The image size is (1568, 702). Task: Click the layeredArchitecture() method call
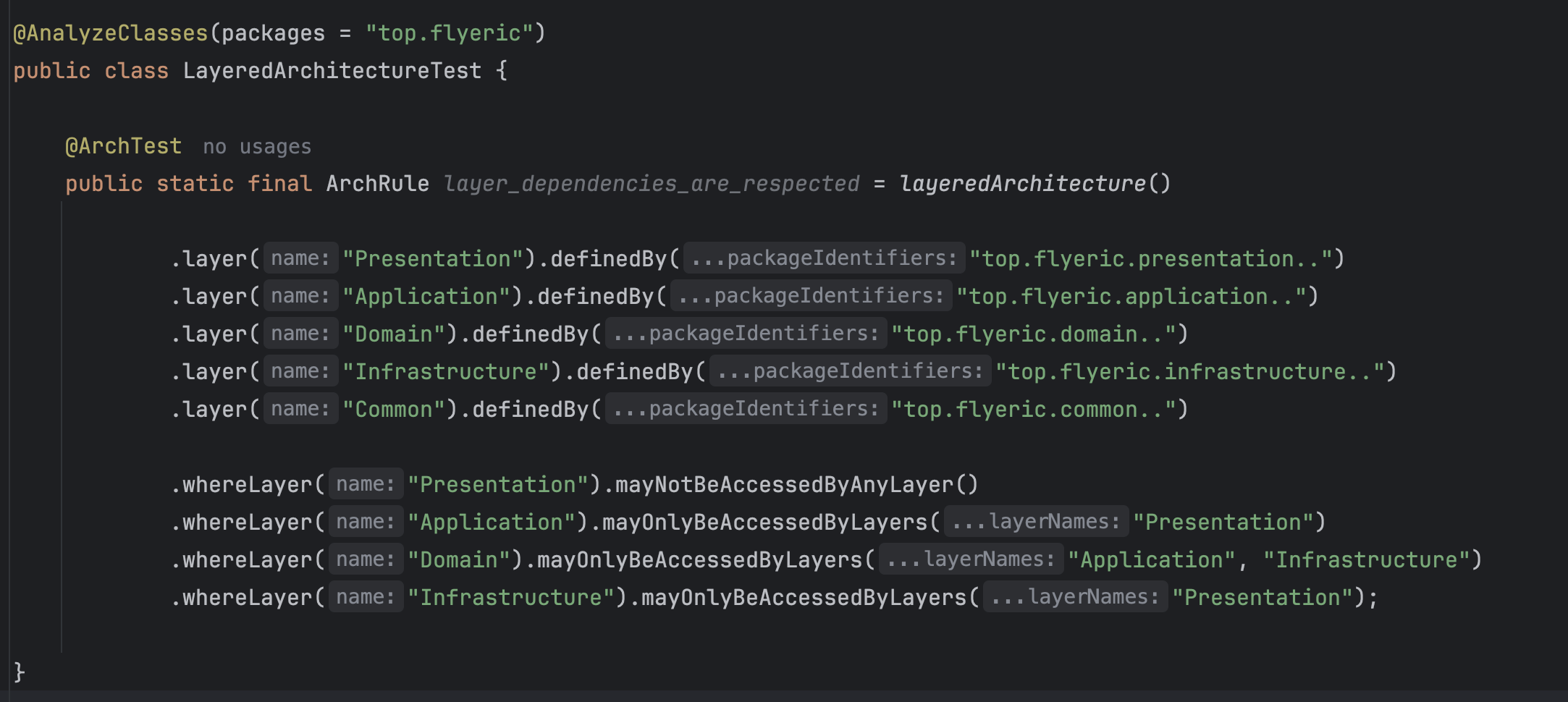pos(1034,184)
